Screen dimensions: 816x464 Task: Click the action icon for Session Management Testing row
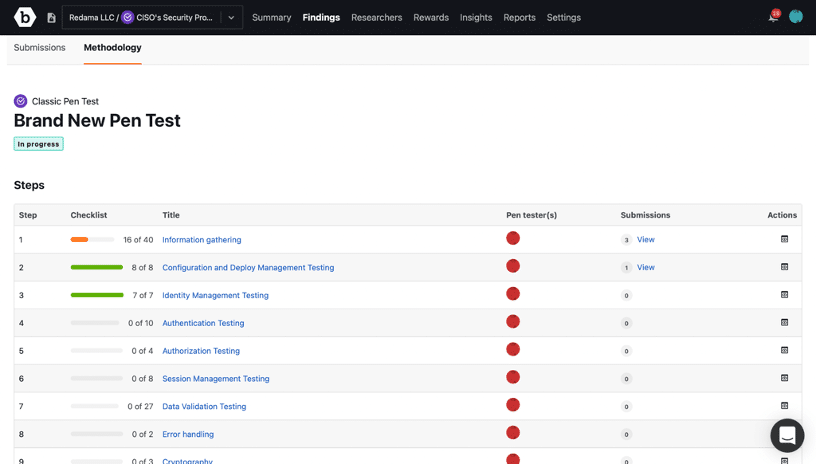click(784, 378)
